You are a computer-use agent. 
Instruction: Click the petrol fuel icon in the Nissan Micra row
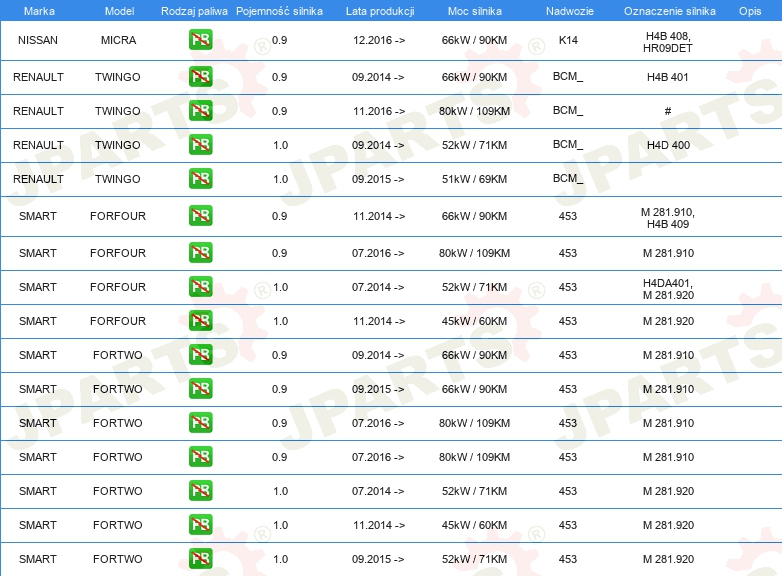(200, 41)
